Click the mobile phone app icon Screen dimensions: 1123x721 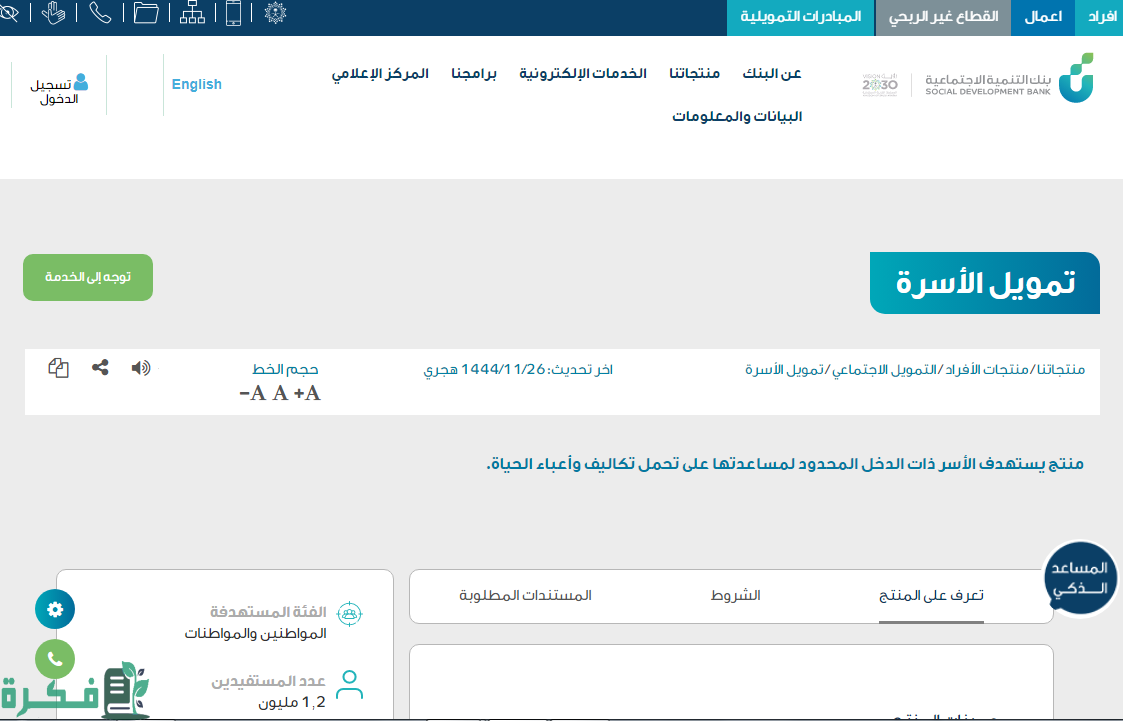pyautogui.click(x=233, y=13)
